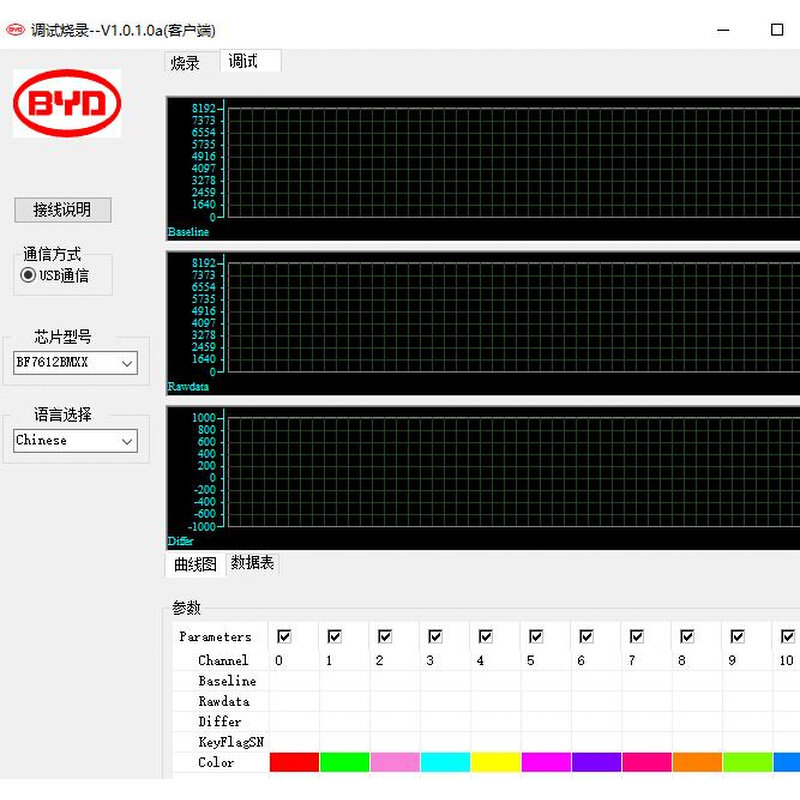Click the orange color swatch for channel 8

[697, 762]
